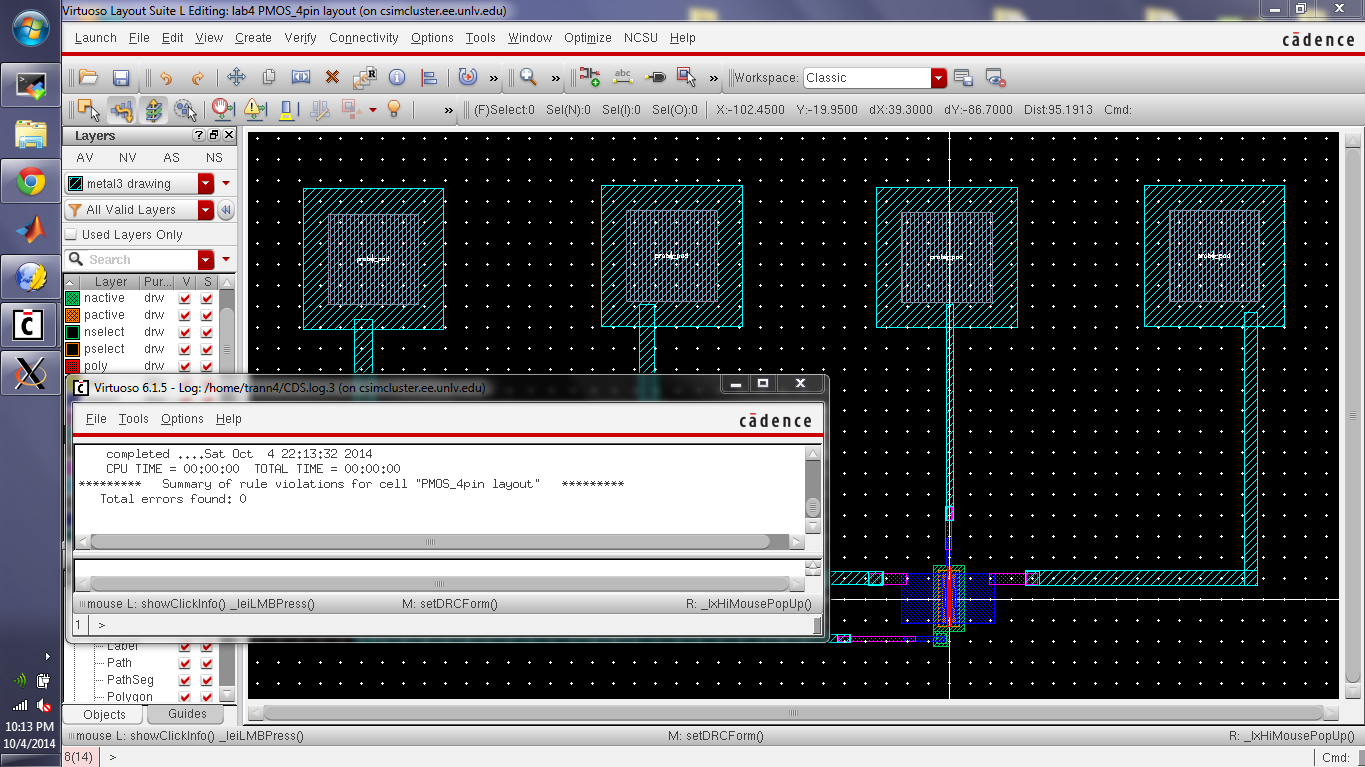Toggle nactive layer selectable checkbox
The width and height of the screenshot is (1365, 767).
tap(207, 298)
